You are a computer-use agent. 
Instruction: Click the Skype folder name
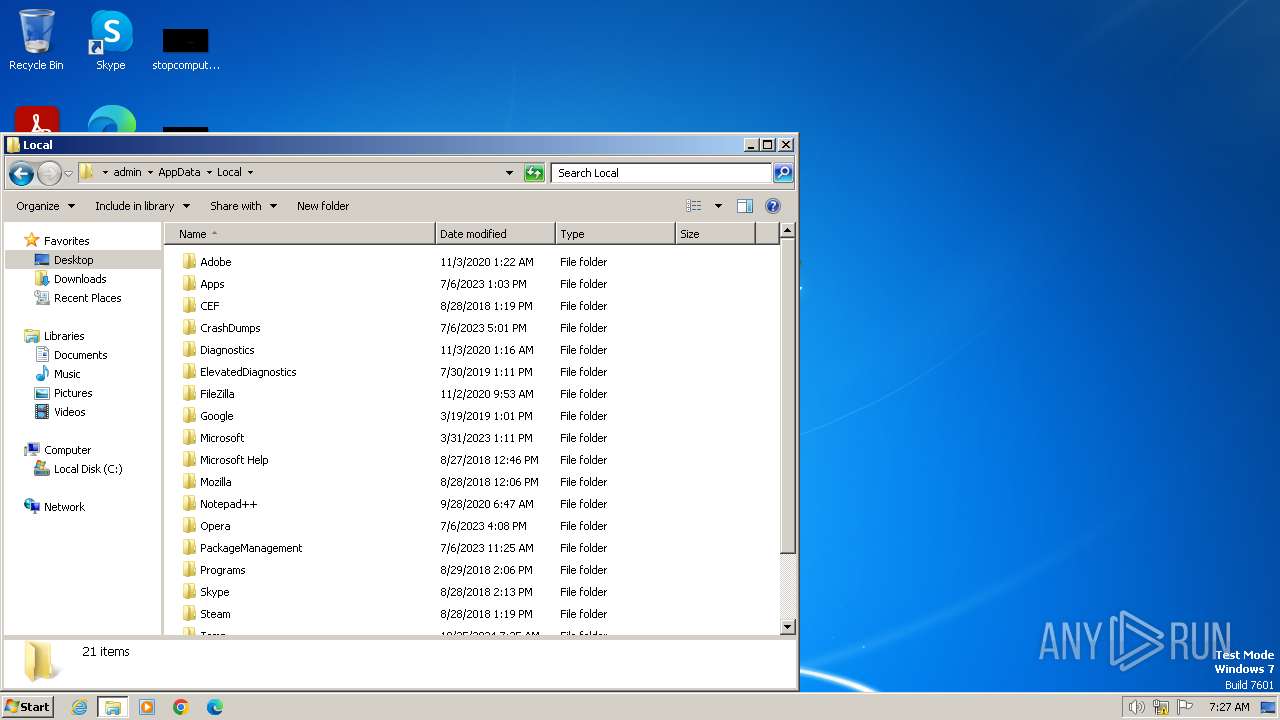214,592
